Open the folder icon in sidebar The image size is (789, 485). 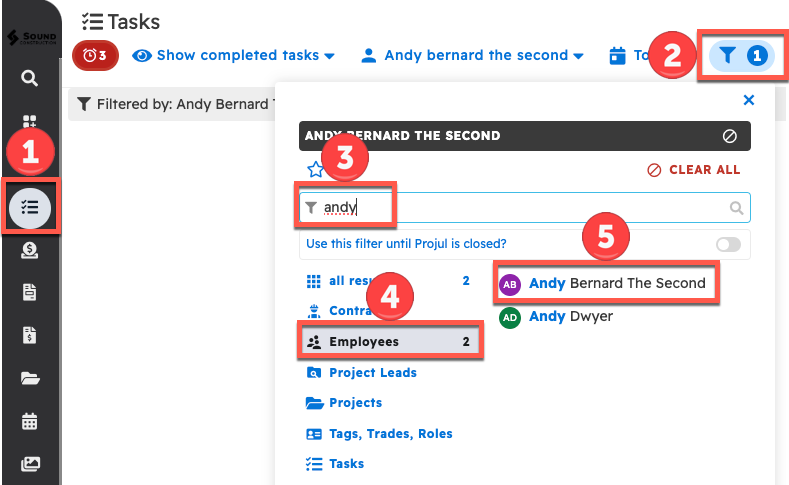[x=30, y=378]
